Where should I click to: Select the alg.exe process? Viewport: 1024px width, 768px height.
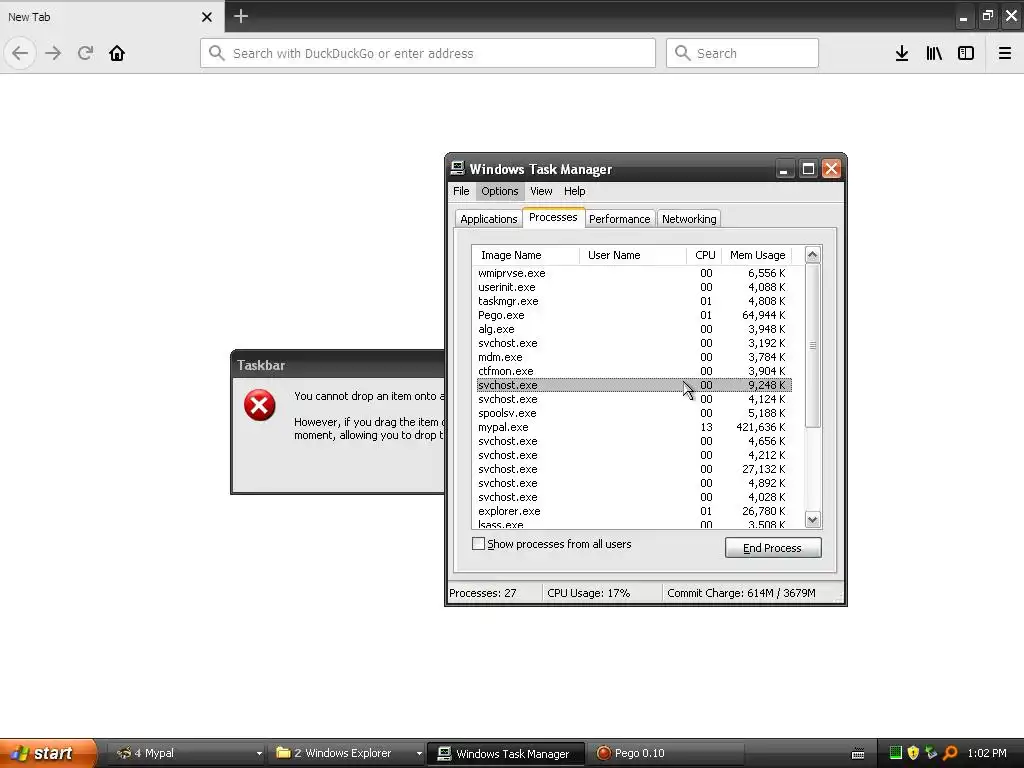(x=633, y=329)
